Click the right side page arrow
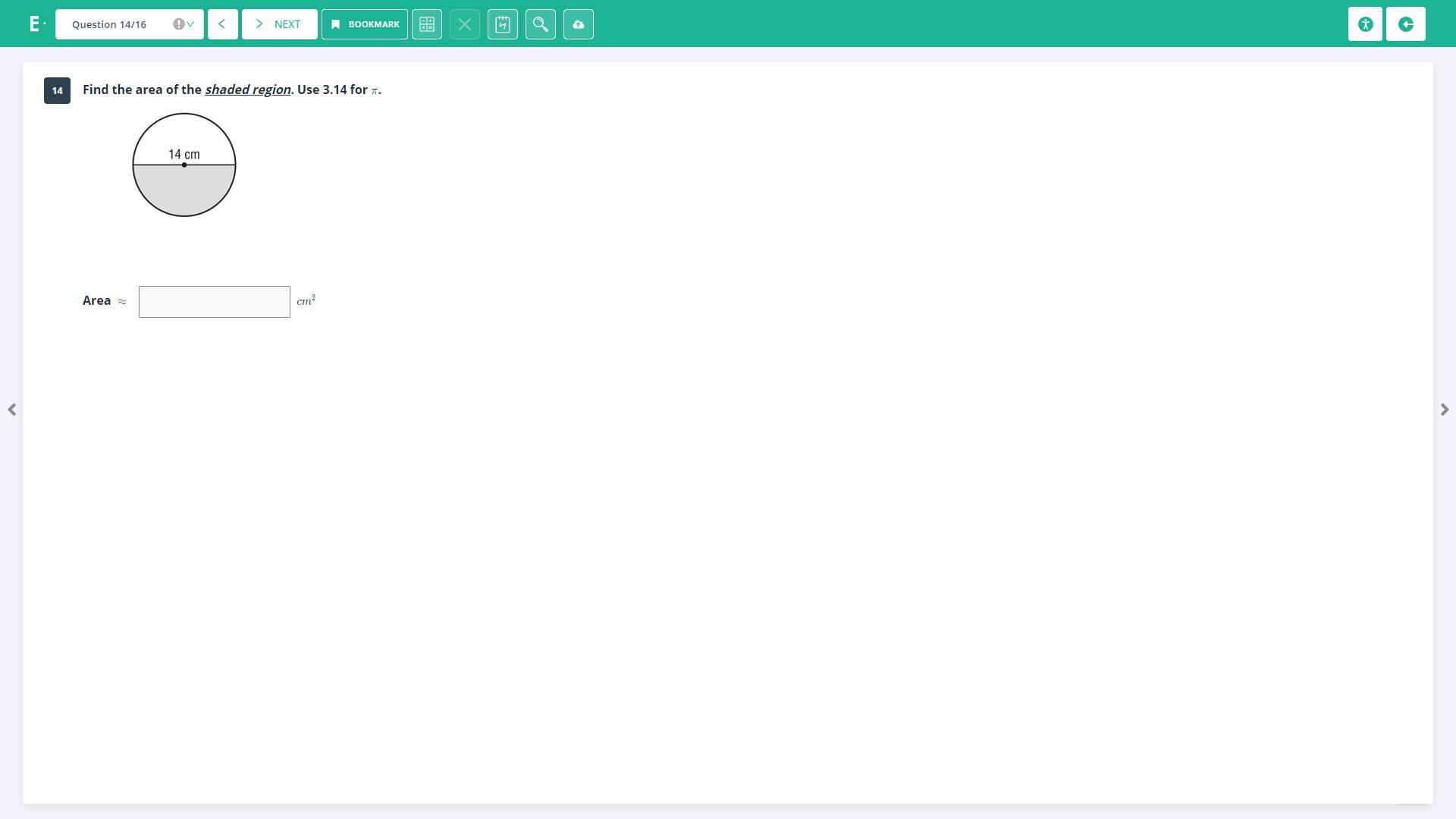Viewport: 1456px width, 819px height. tap(1444, 409)
